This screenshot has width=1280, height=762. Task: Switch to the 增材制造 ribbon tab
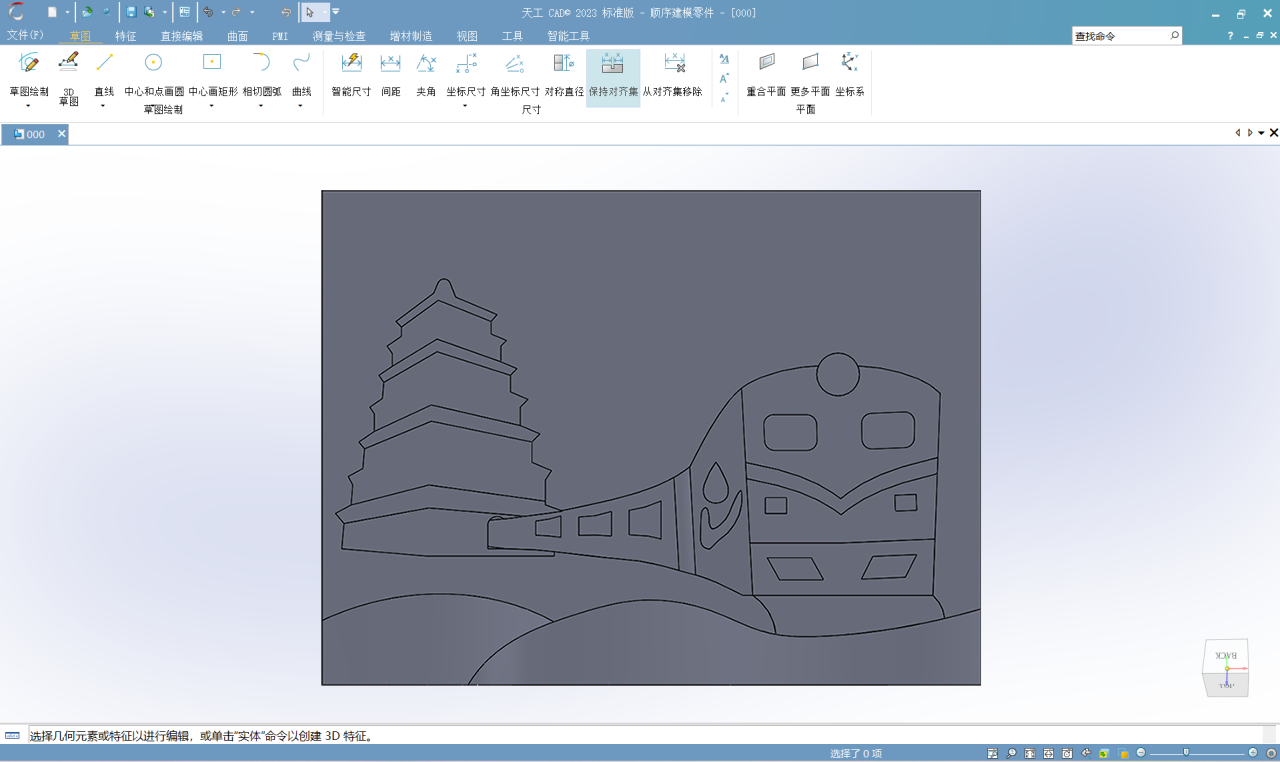(x=411, y=36)
